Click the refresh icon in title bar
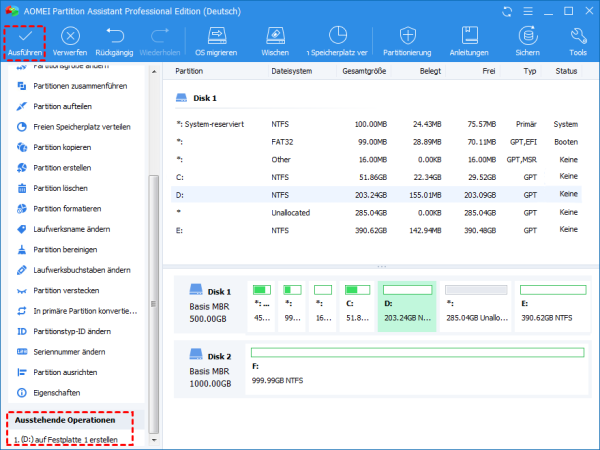Image resolution: width=600 pixels, height=450 pixels. pos(507,11)
